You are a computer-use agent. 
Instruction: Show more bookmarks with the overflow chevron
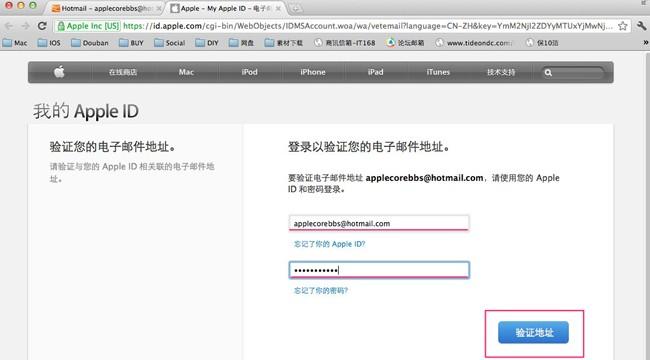pos(645,42)
